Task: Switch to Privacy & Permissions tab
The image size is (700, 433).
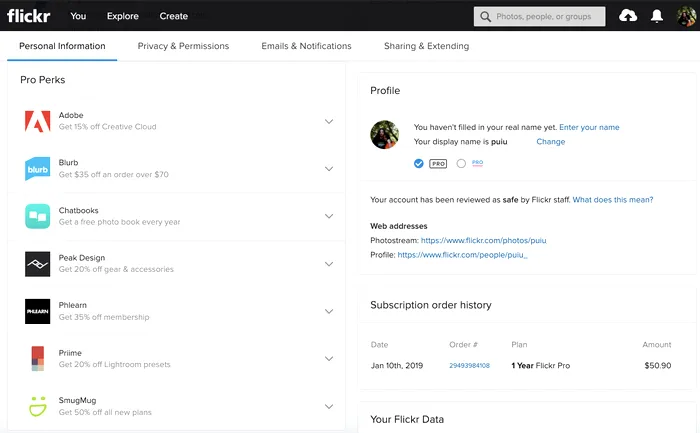Action: (183, 46)
